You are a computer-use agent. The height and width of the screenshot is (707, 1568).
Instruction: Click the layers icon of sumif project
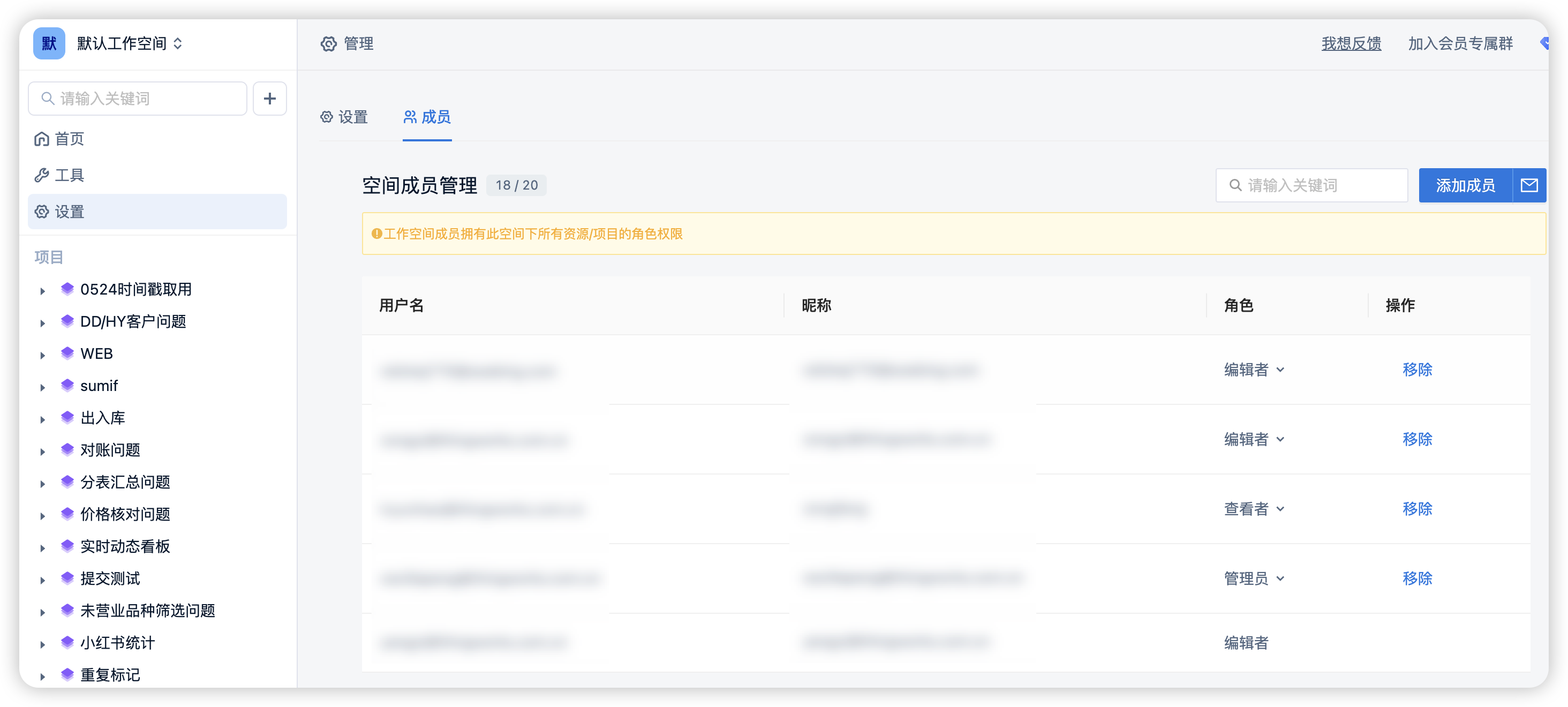coord(67,386)
